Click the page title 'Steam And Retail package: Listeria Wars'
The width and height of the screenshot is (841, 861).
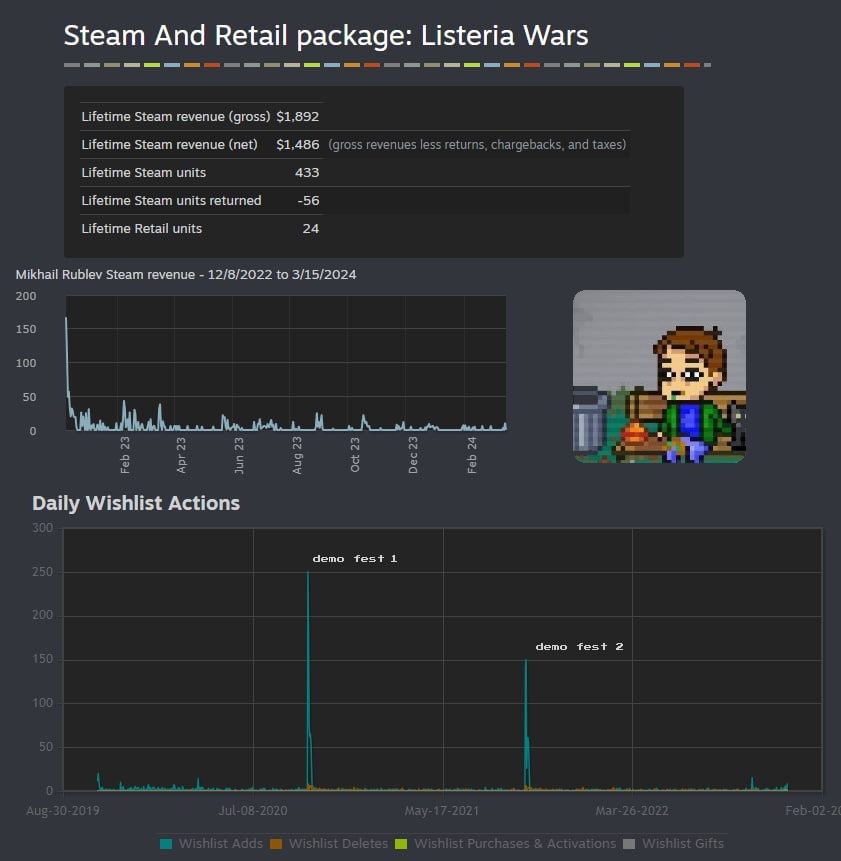[x=326, y=36]
